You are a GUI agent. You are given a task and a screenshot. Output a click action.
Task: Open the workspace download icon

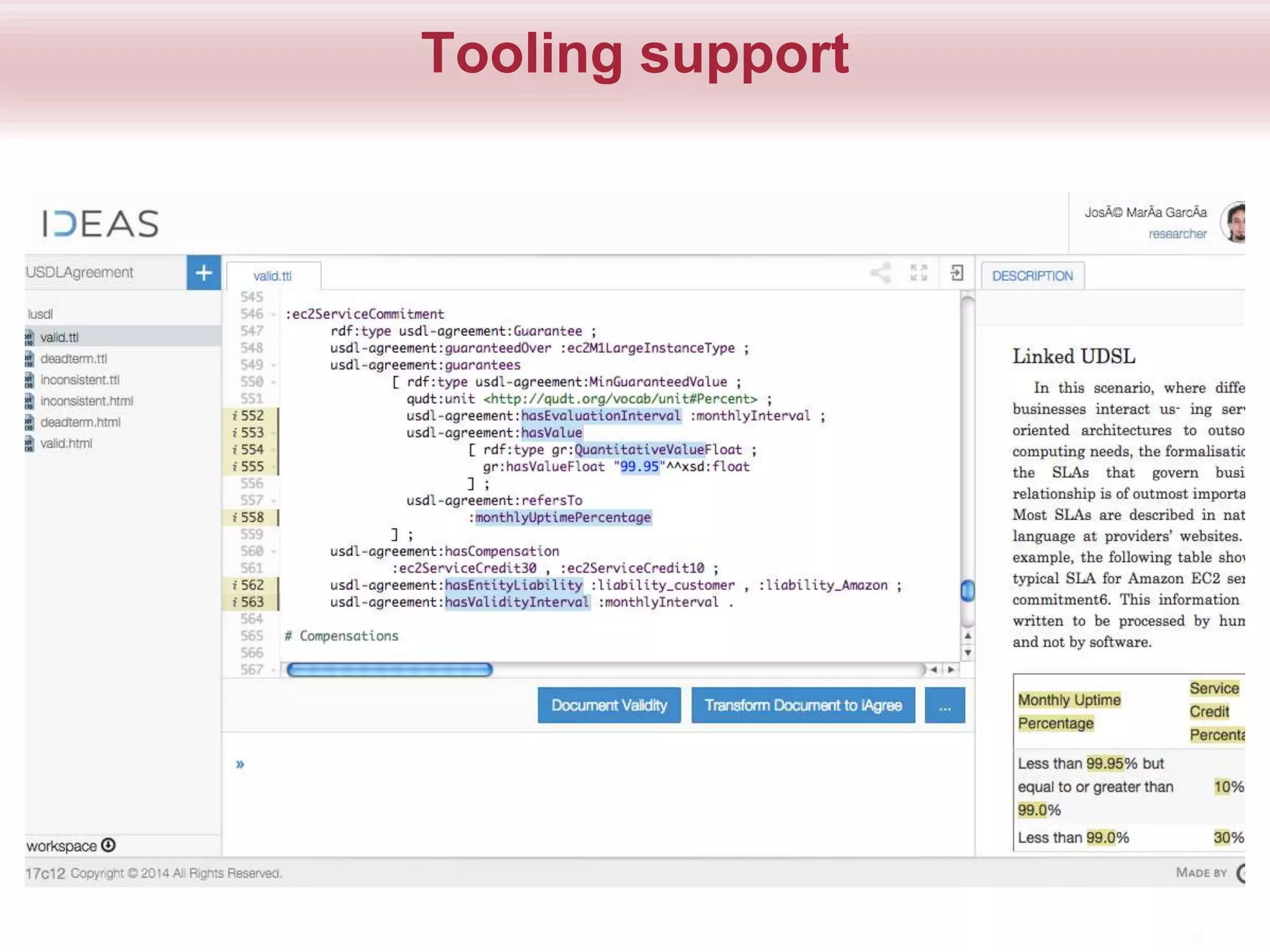109,845
